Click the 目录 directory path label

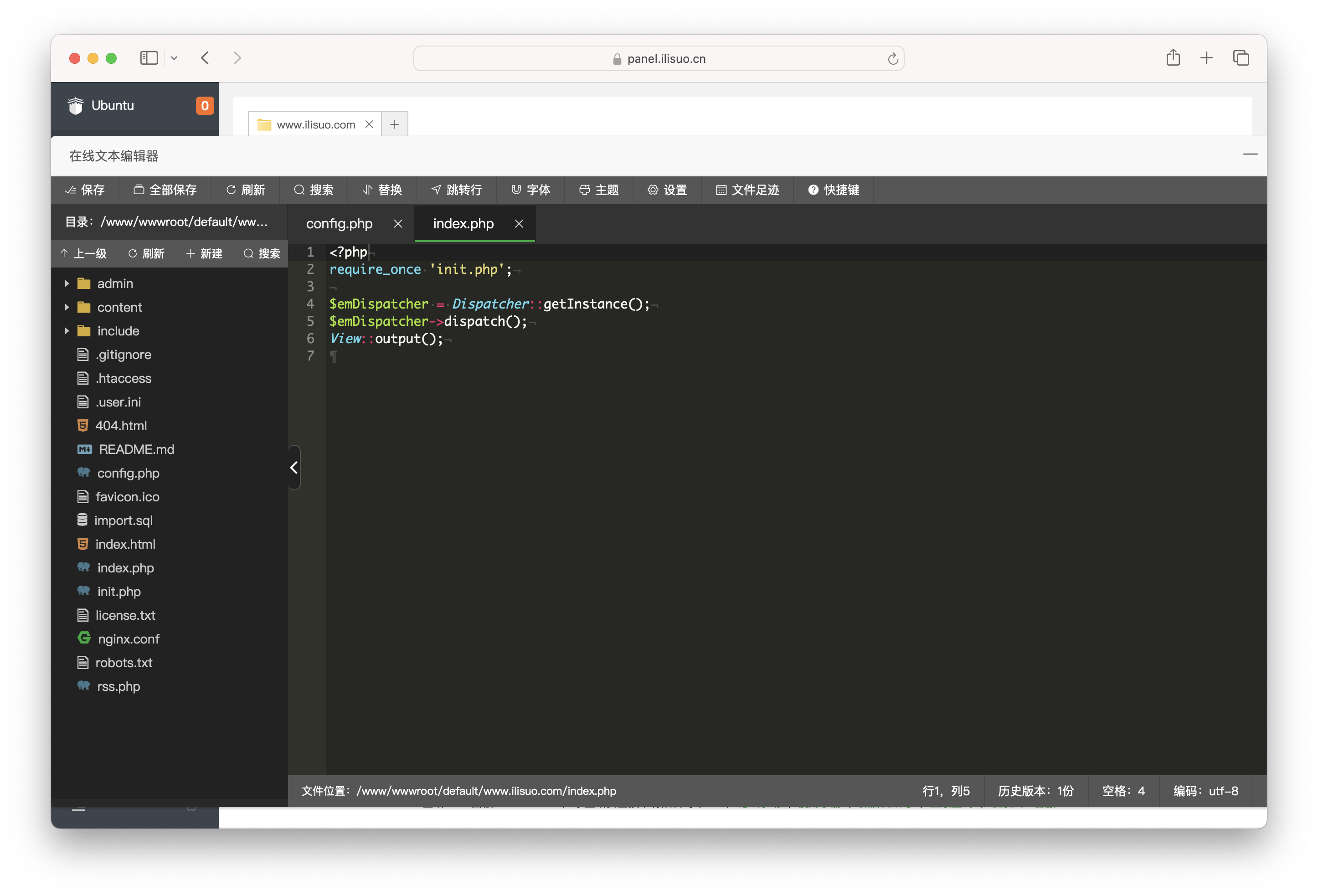(x=166, y=222)
